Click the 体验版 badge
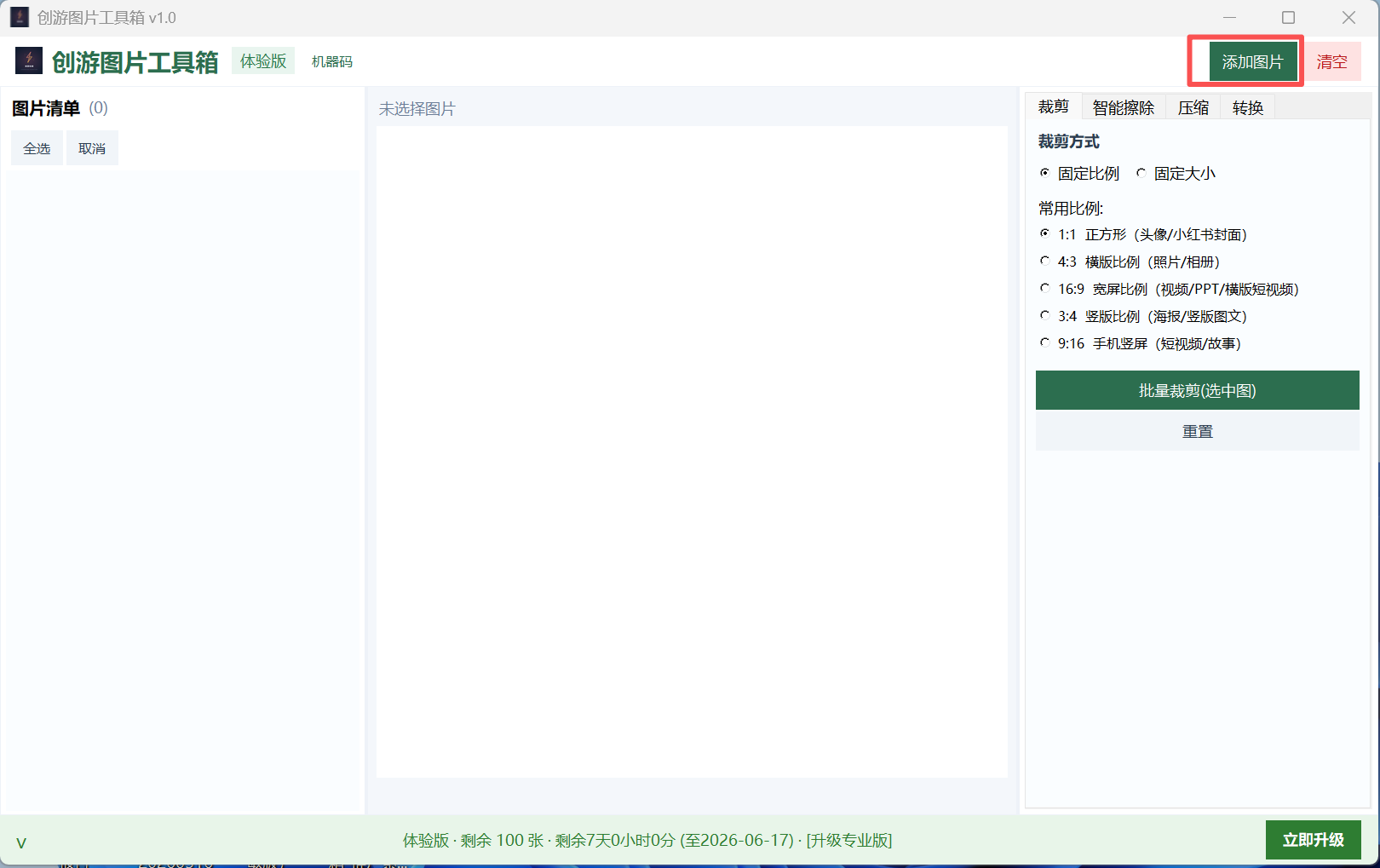1380x868 pixels. (263, 60)
